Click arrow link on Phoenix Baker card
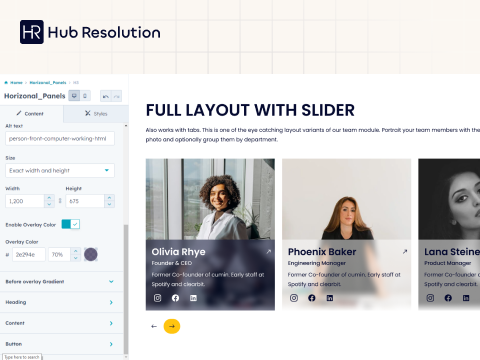The width and height of the screenshot is (480, 360). click(405, 252)
